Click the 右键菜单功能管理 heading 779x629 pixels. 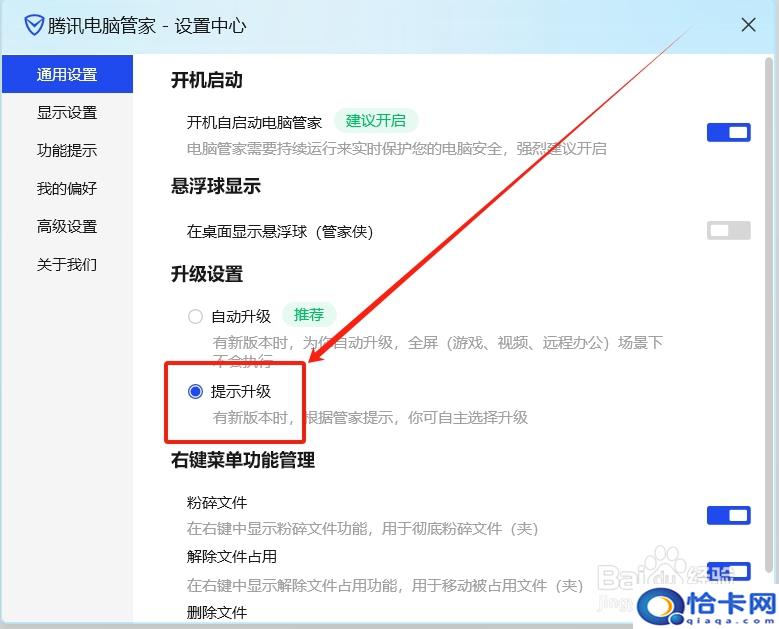[x=243, y=460]
